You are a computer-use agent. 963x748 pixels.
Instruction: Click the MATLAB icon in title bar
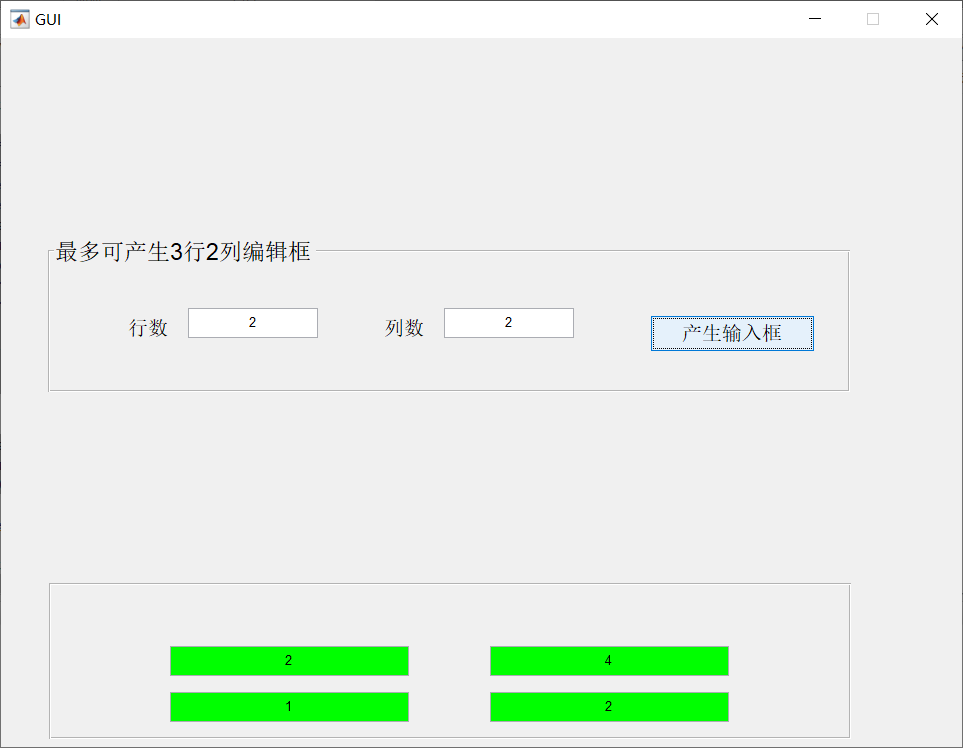(x=20, y=19)
